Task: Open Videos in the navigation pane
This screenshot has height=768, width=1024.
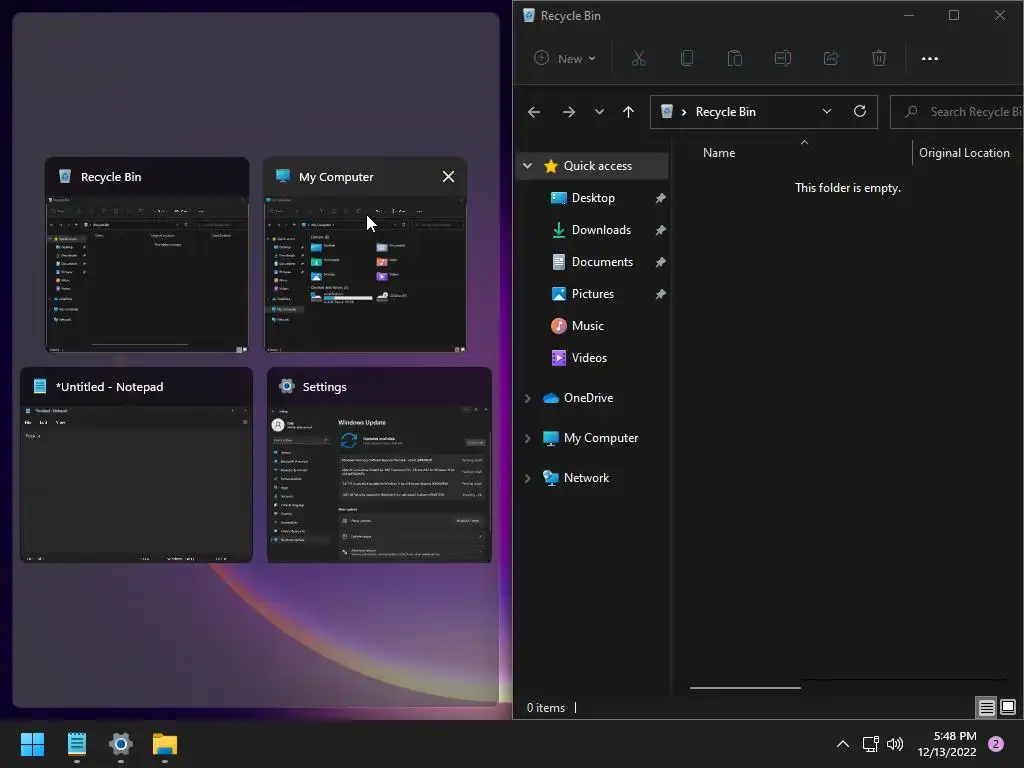Action: click(589, 358)
